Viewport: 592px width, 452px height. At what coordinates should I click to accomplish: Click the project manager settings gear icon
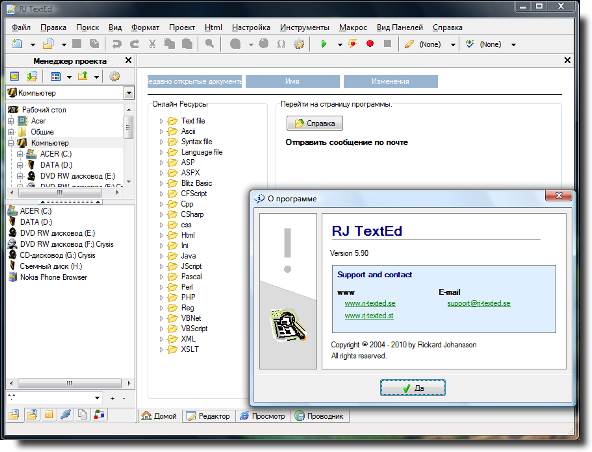click(115, 76)
